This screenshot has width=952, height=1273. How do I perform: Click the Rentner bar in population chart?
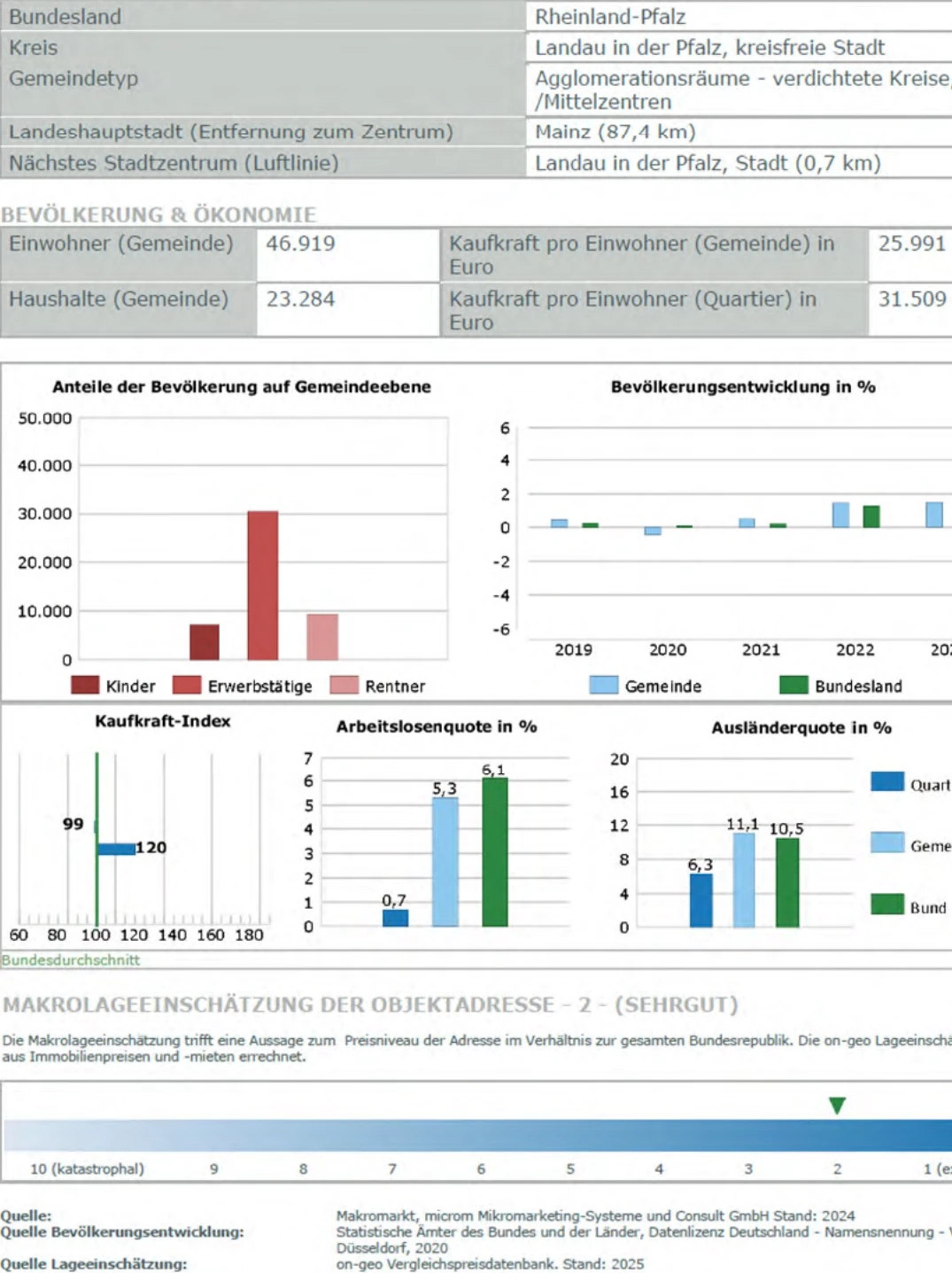322,637
